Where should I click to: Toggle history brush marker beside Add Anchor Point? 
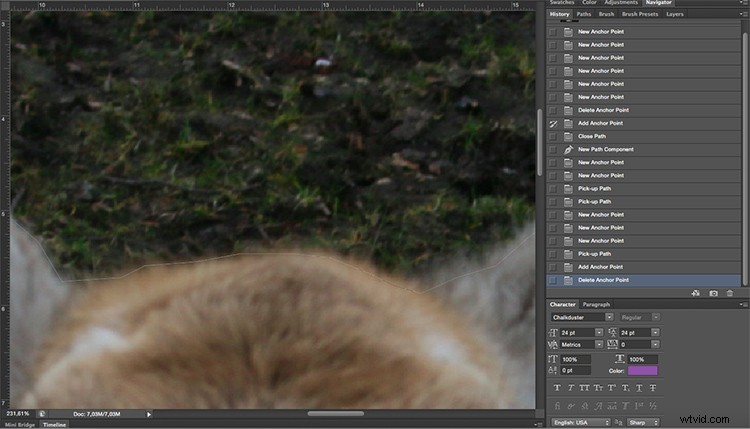point(553,123)
